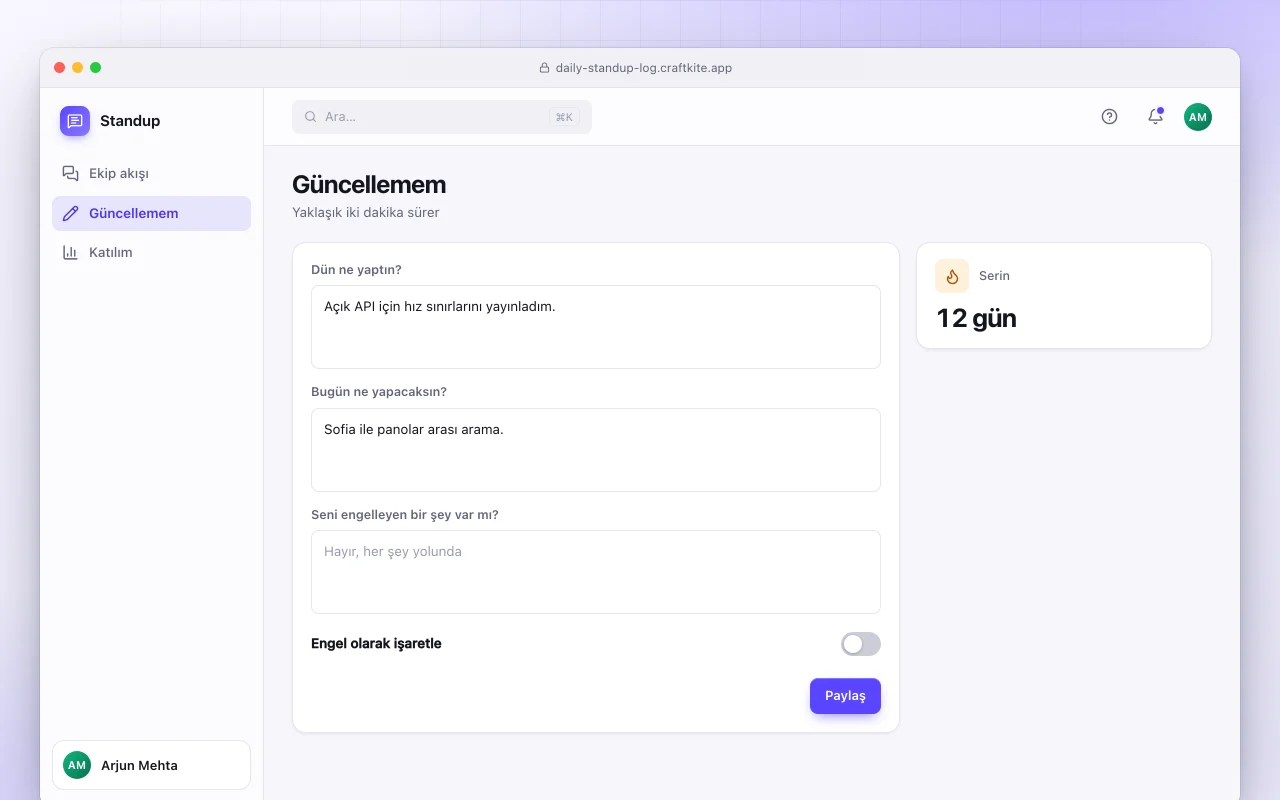Click the search magnifier icon
This screenshot has width=1280, height=800.
coord(311,117)
